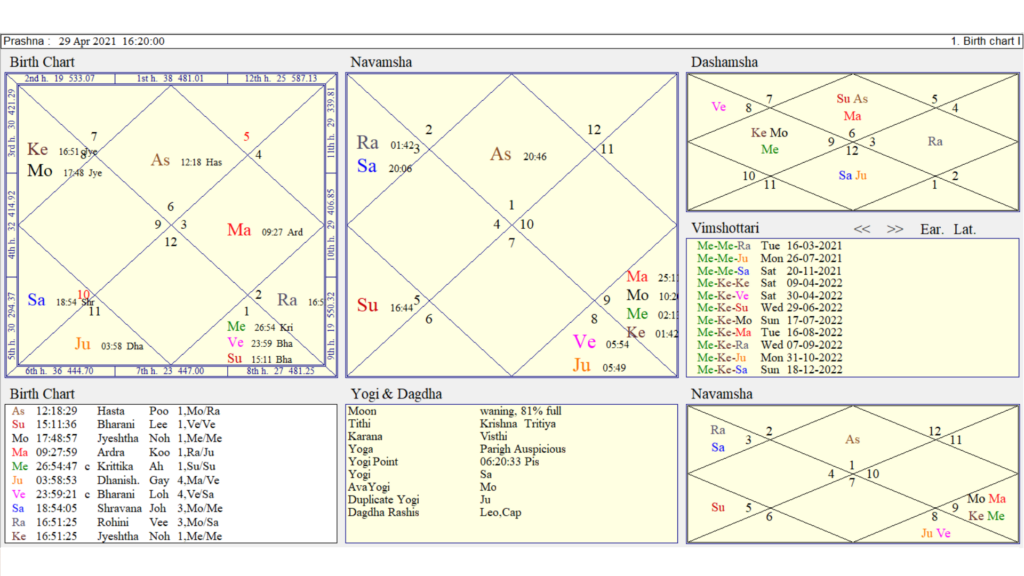Select the Me-Ke-Ve dasha row
The width and height of the screenshot is (1024, 576).
pos(769,296)
